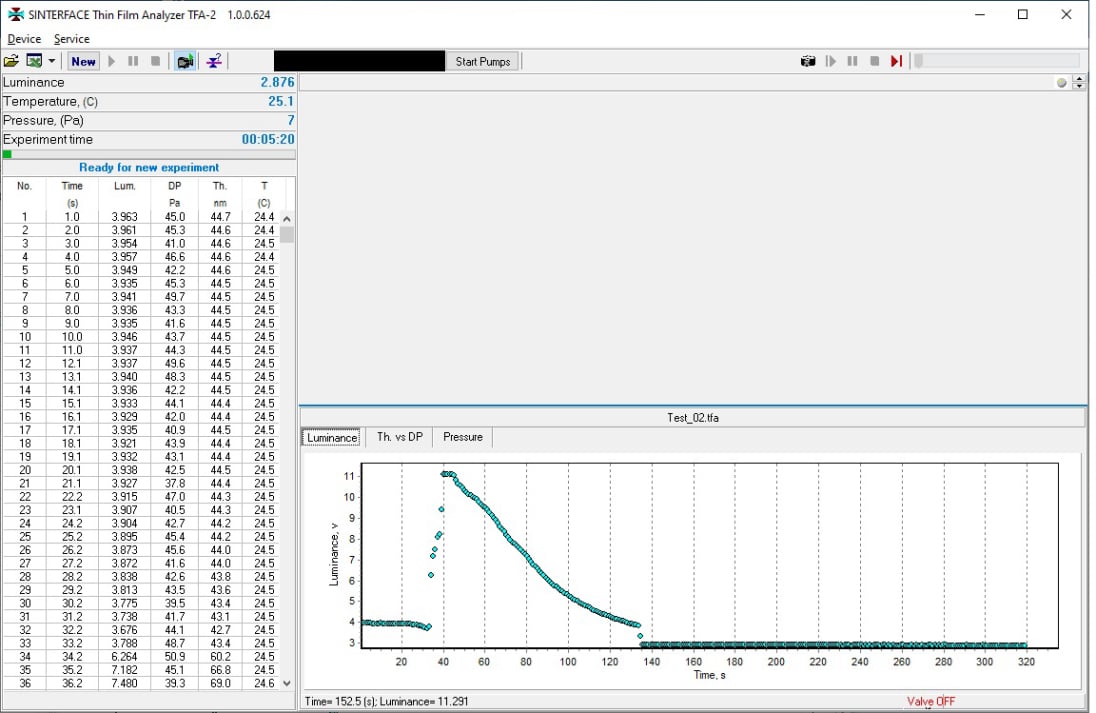The height and width of the screenshot is (713, 1096).
Task: Click the experiment progress bar
Action: tap(149, 154)
